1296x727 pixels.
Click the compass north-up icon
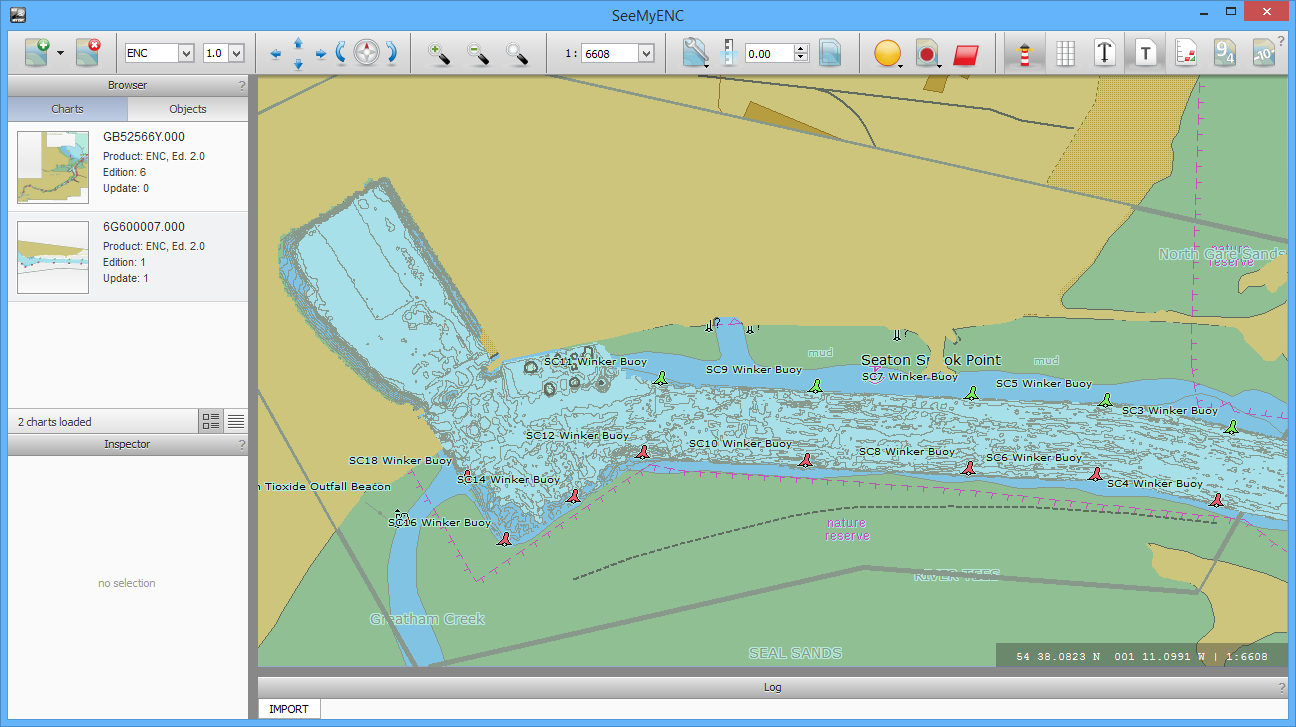coord(366,53)
